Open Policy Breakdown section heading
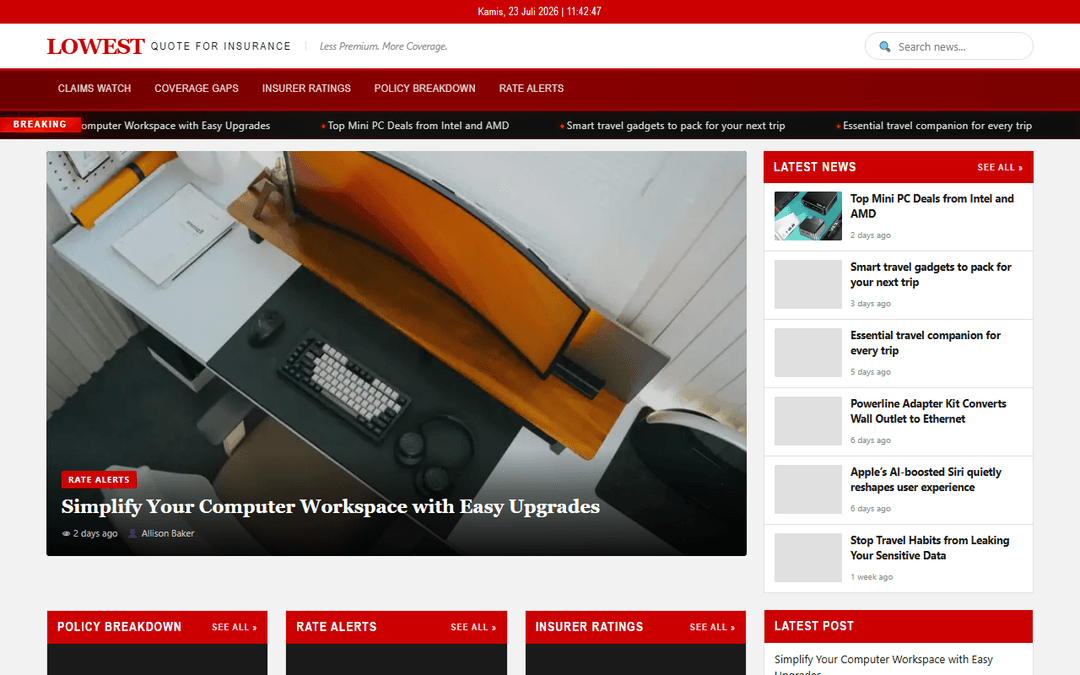The width and height of the screenshot is (1080, 675). (x=119, y=627)
